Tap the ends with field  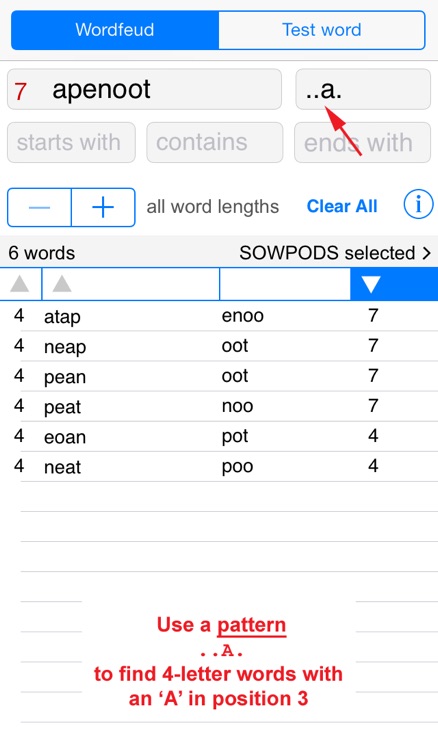pos(362,143)
